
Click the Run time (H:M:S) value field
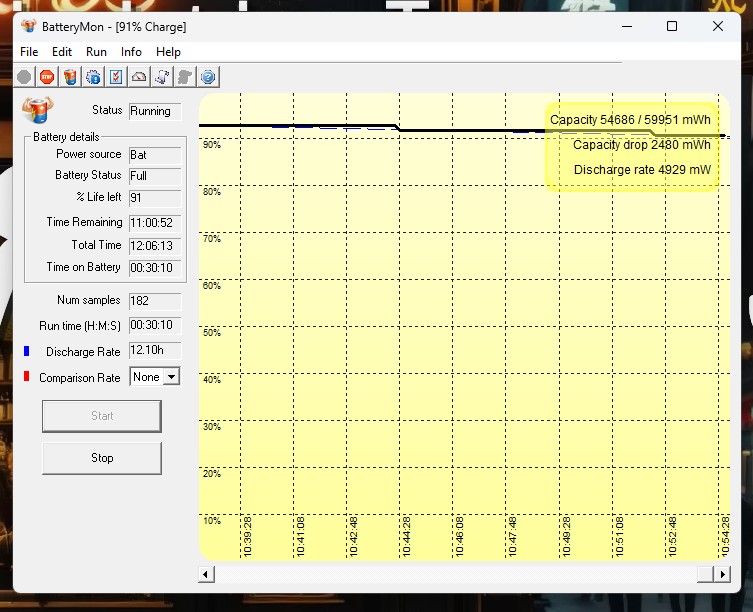coord(155,325)
